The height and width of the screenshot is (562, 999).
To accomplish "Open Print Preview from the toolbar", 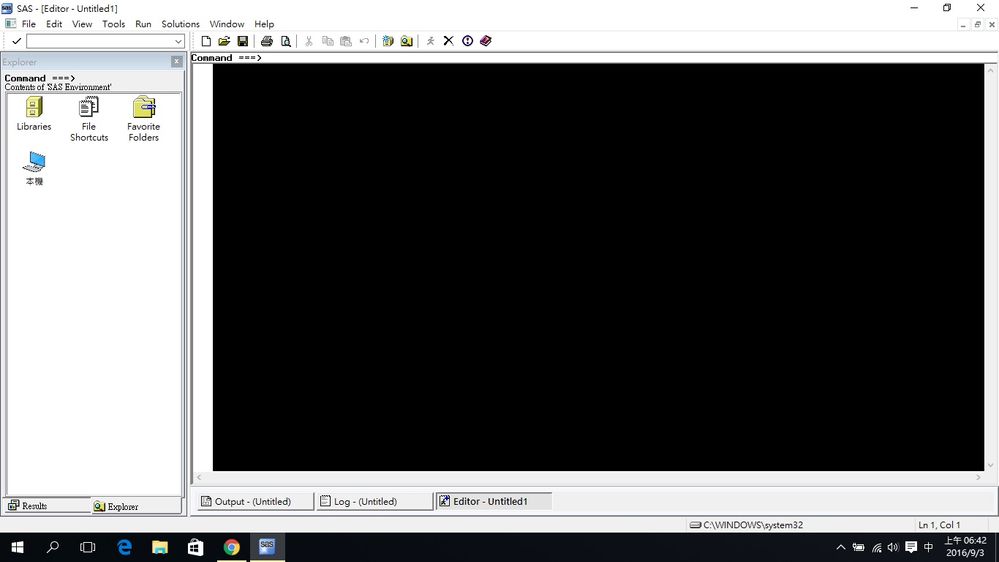I will 285,41.
